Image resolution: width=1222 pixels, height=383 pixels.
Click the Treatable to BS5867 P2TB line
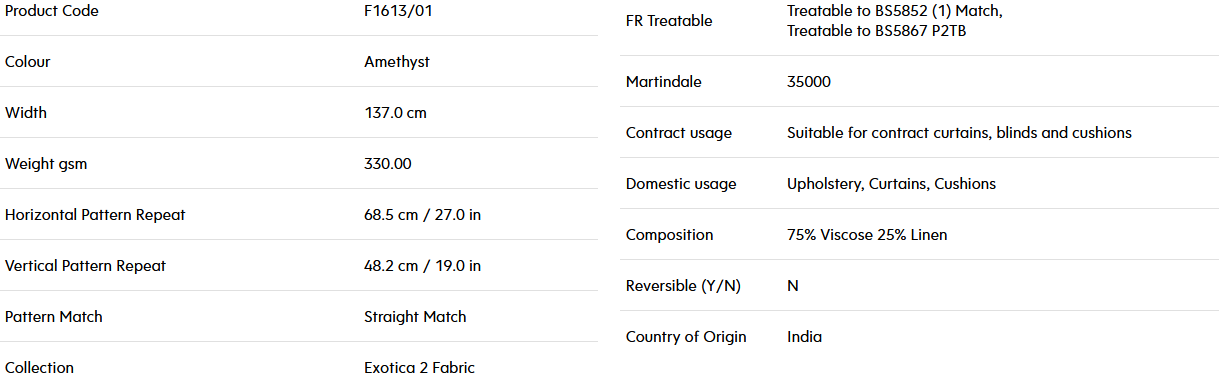(877, 31)
